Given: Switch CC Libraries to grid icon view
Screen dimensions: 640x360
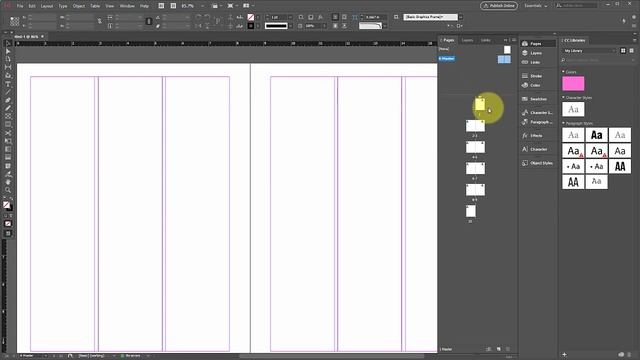Looking at the screenshot, I should (x=623, y=51).
